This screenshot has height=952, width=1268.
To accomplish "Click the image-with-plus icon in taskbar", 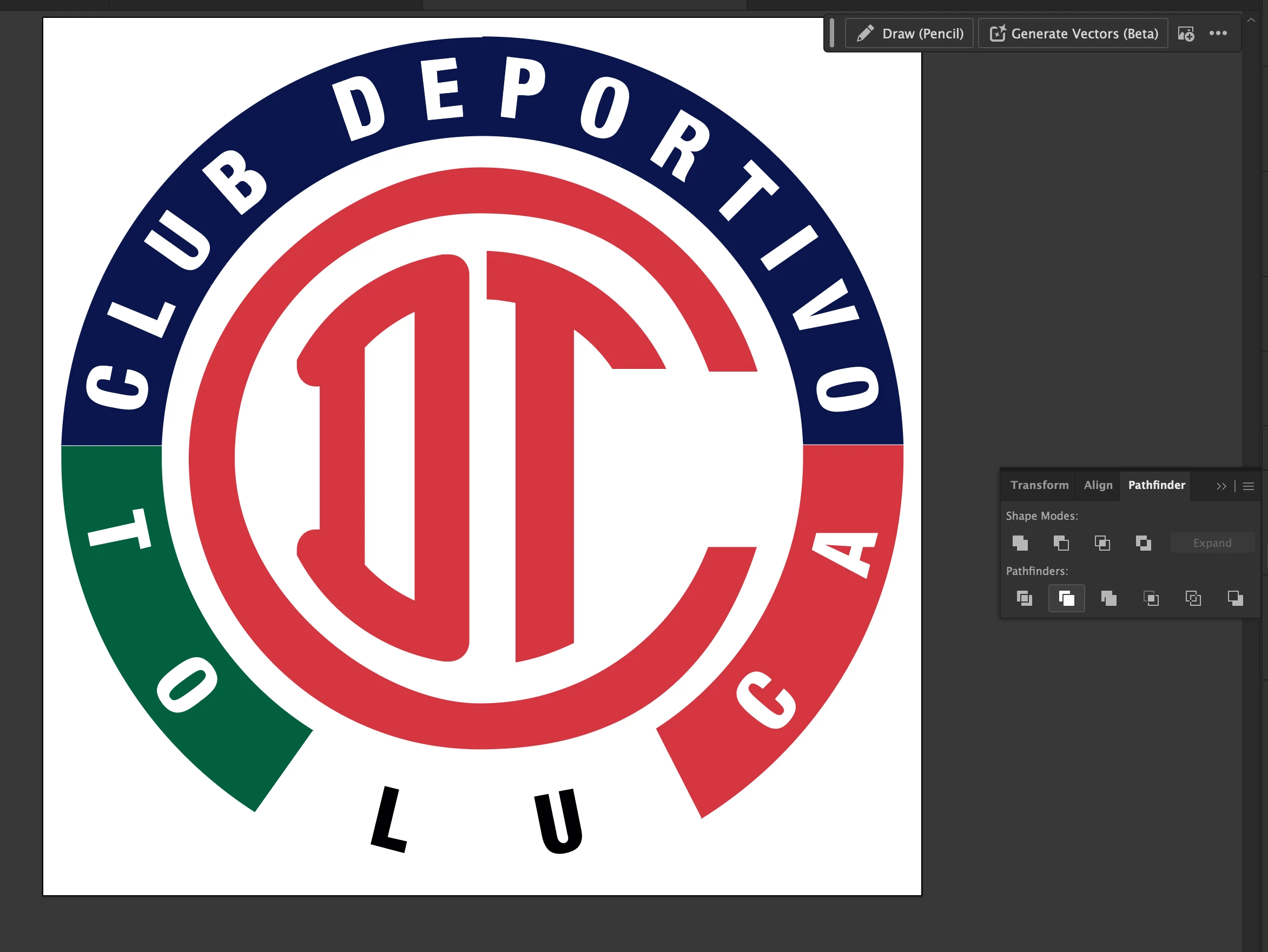I will (1186, 34).
